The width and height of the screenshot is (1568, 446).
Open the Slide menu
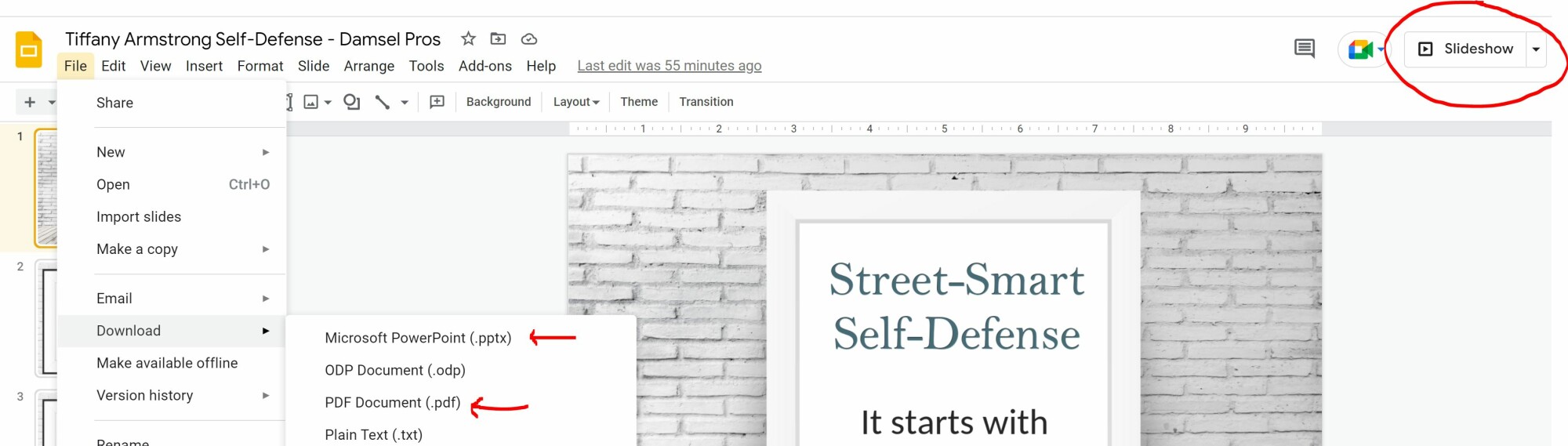click(x=314, y=66)
